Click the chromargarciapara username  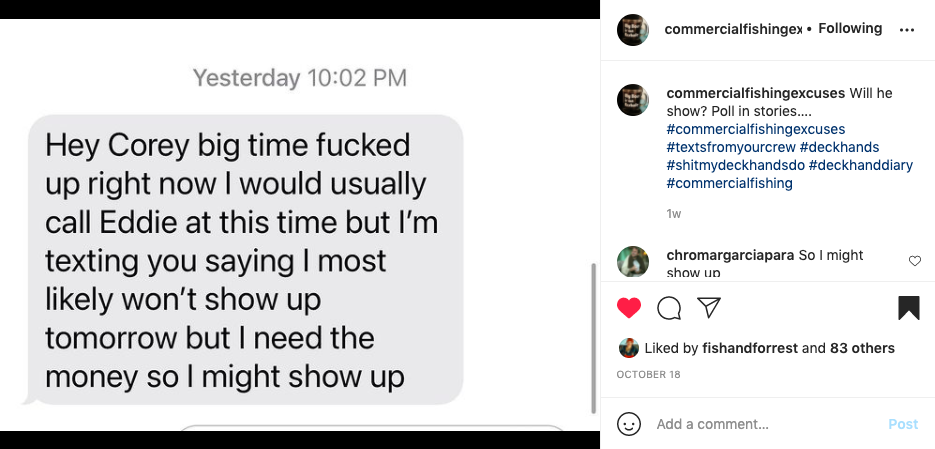tap(730, 255)
